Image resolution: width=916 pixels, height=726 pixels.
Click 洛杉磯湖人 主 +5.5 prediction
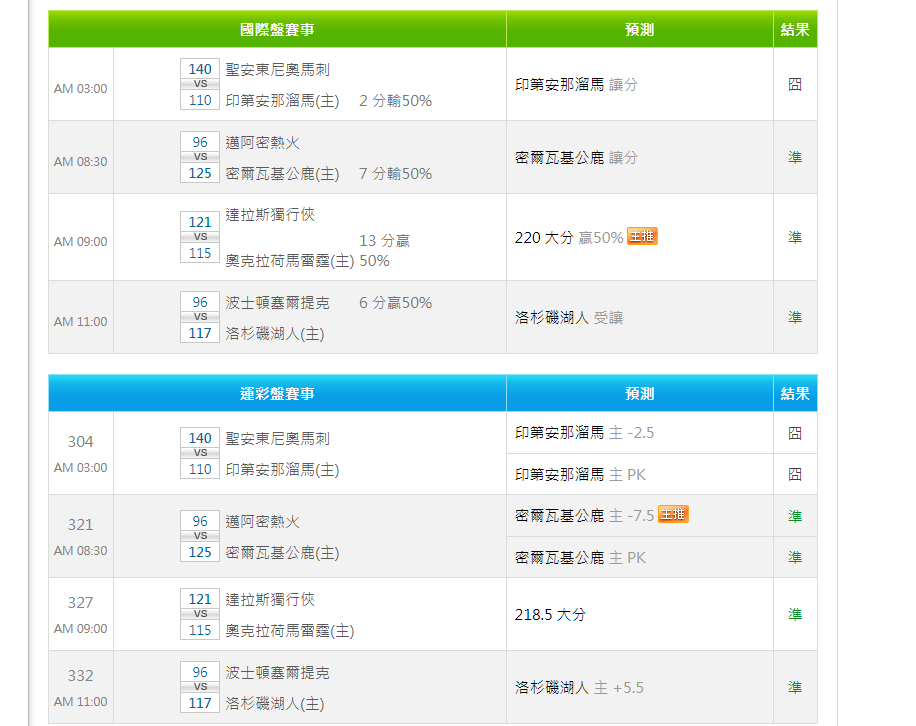tap(579, 687)
